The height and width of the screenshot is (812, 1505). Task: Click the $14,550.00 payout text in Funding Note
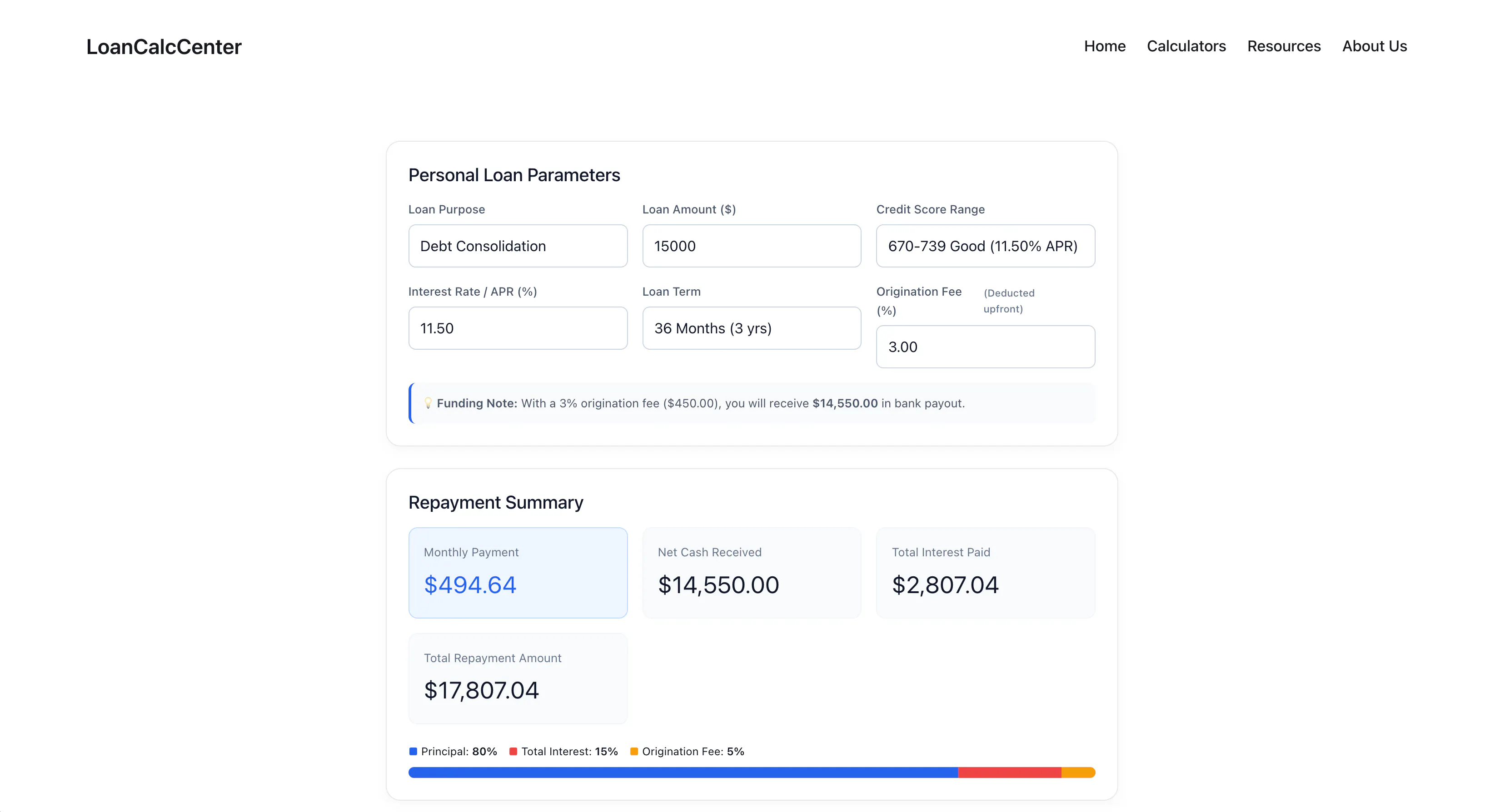tap(845, 403)
